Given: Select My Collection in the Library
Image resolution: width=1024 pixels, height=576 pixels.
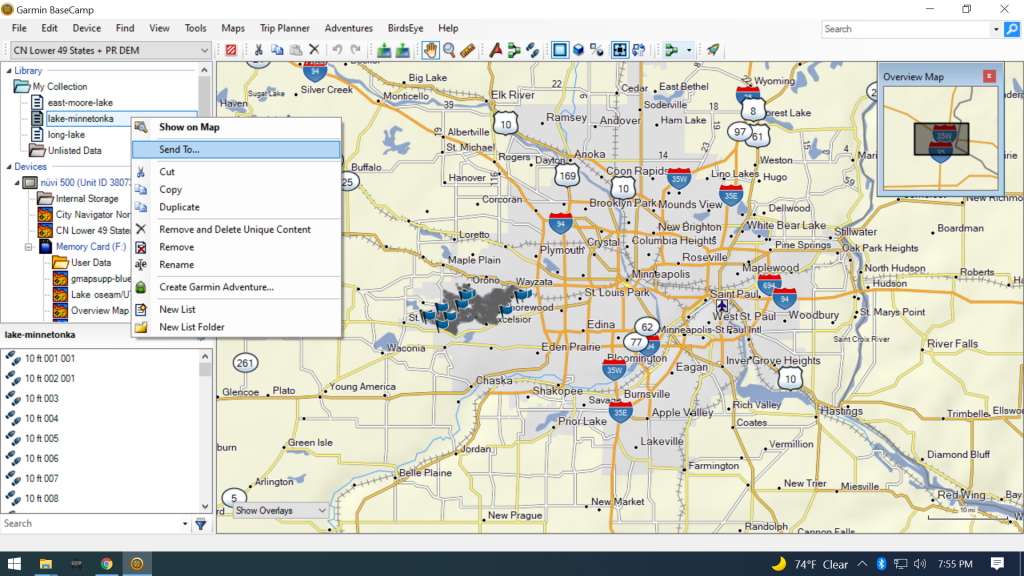Looking at the screenshot, I should 59,86.
